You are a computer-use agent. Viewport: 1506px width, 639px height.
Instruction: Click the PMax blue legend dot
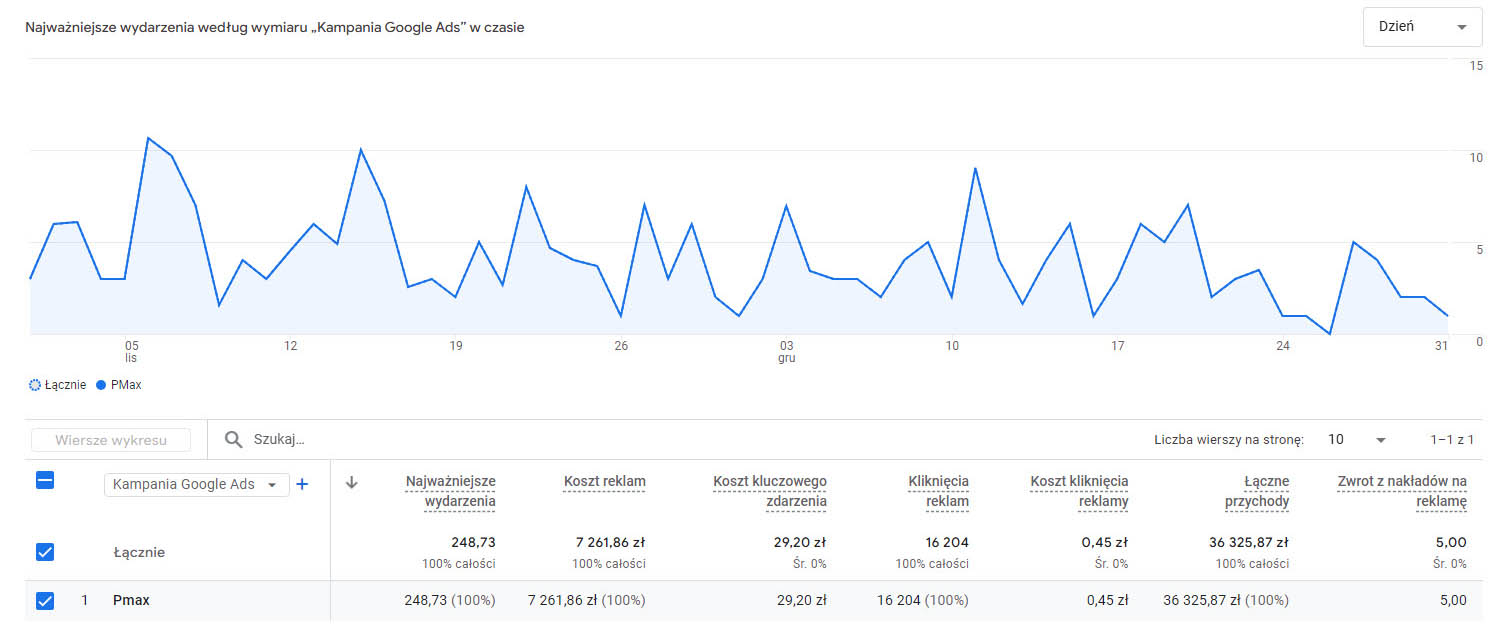(x=101, y=385)
